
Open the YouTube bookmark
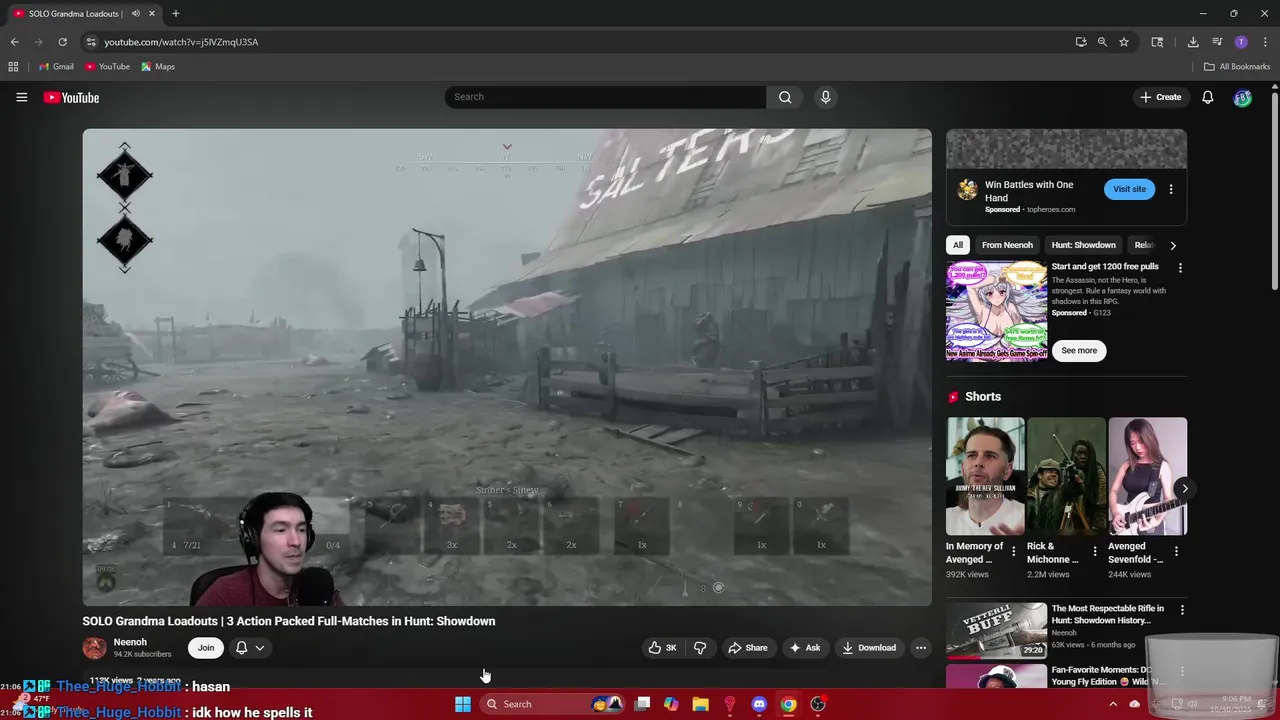click(x=107, y=67)
